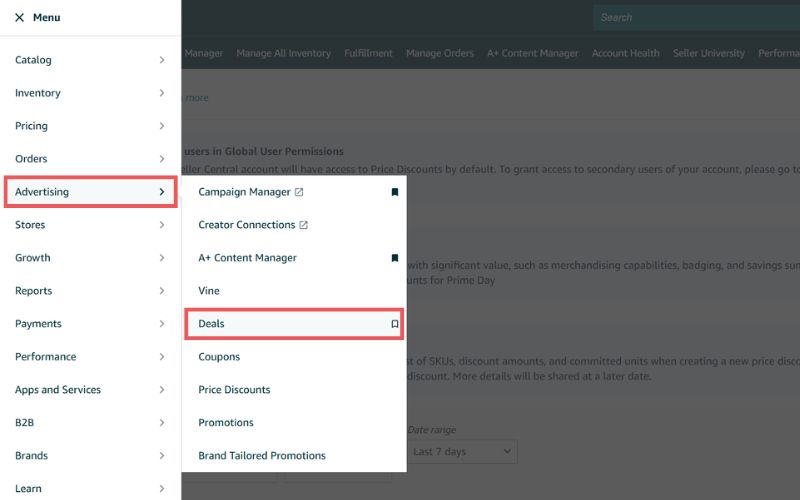Open Coupons in the Advertising submenu
Screen dimensions: 800x500
tap(219, 357)
